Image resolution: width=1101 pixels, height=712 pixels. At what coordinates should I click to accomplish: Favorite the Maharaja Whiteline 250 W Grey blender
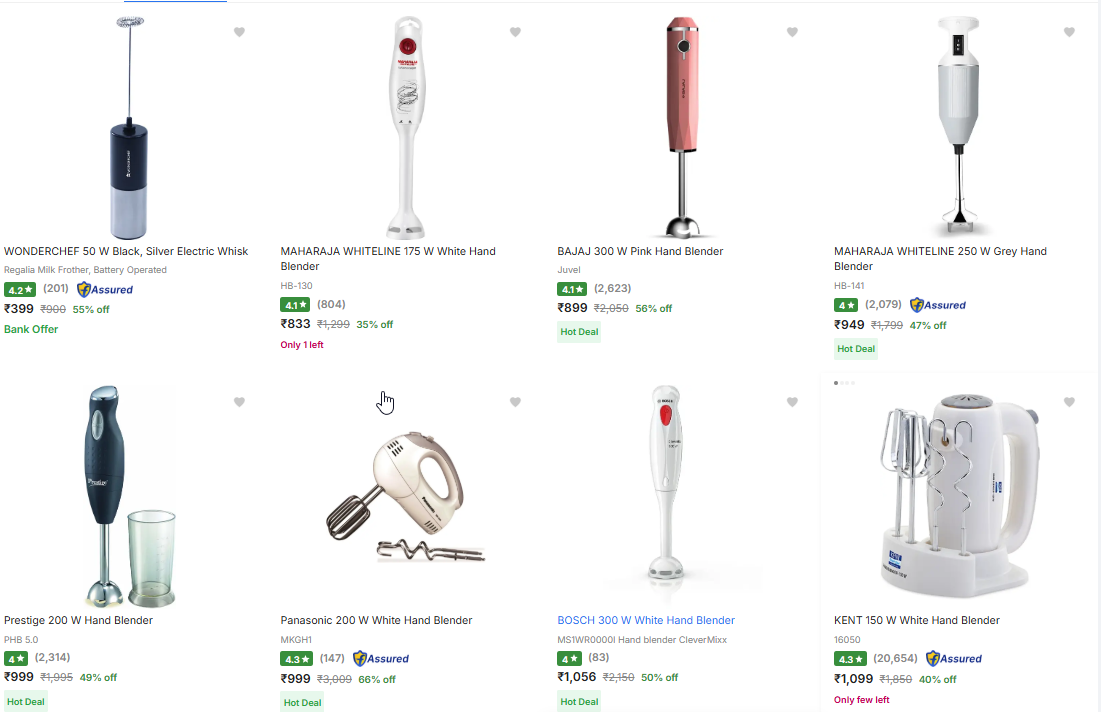[x=1068, y=32]
